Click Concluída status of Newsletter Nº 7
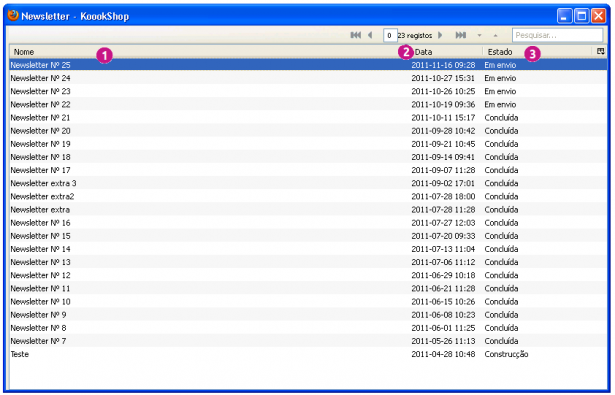615x395 pixels. tap(501, 341)
